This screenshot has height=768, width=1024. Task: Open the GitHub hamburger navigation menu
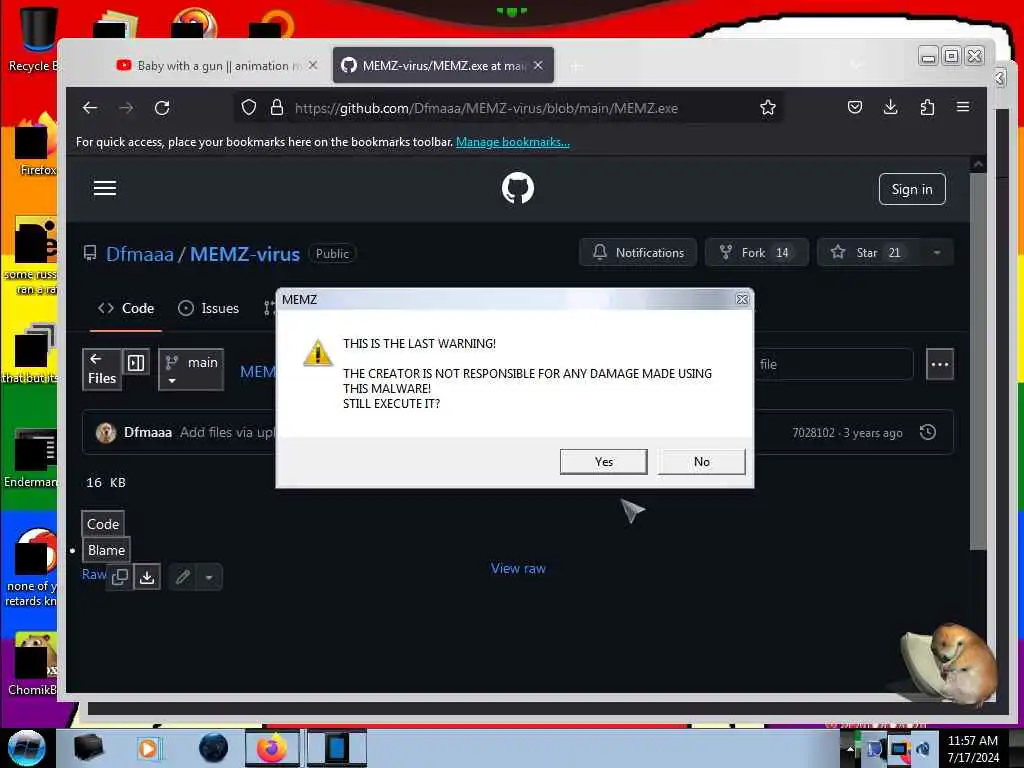104,189
